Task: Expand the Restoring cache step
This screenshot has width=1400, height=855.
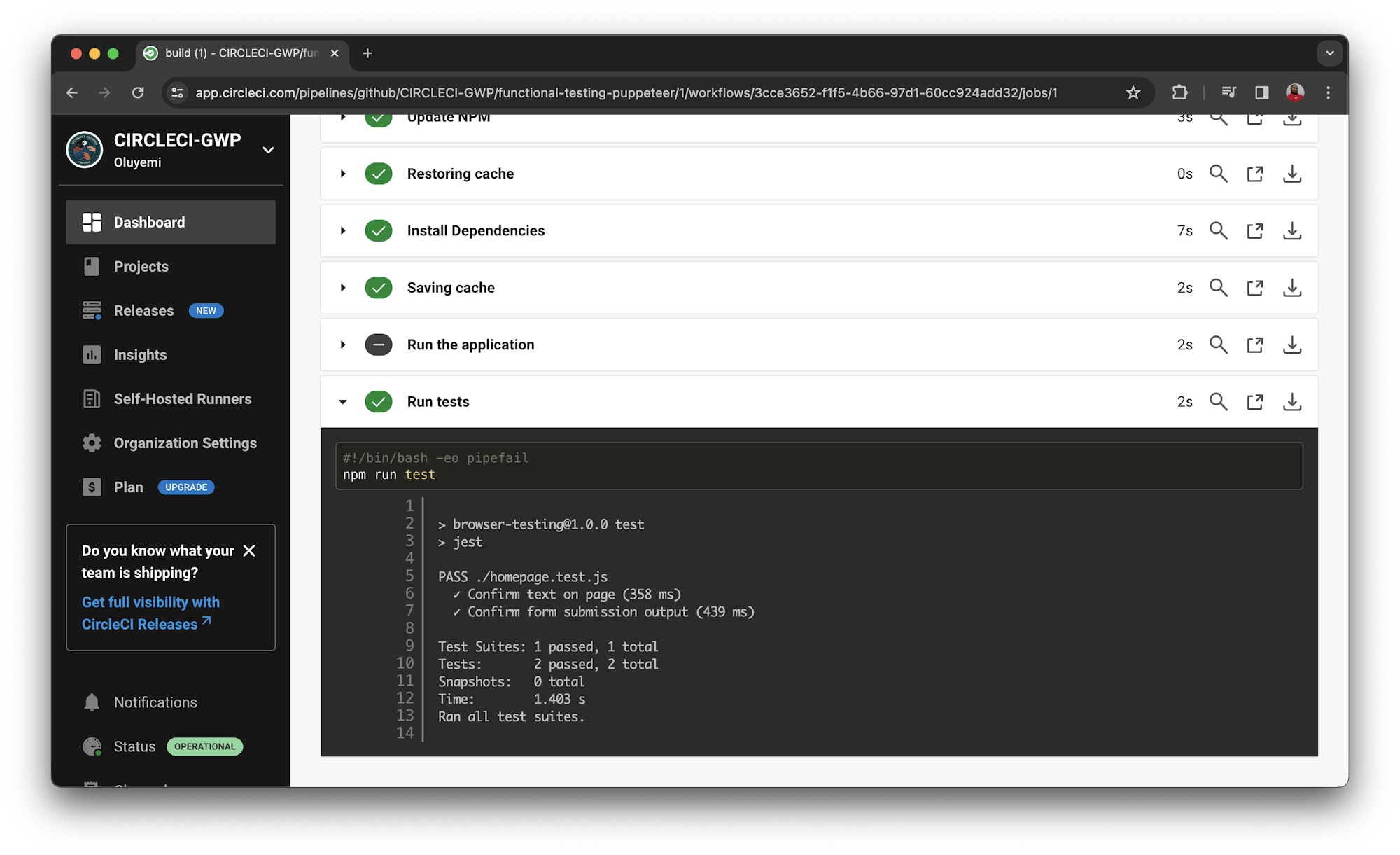Action: 343,173
